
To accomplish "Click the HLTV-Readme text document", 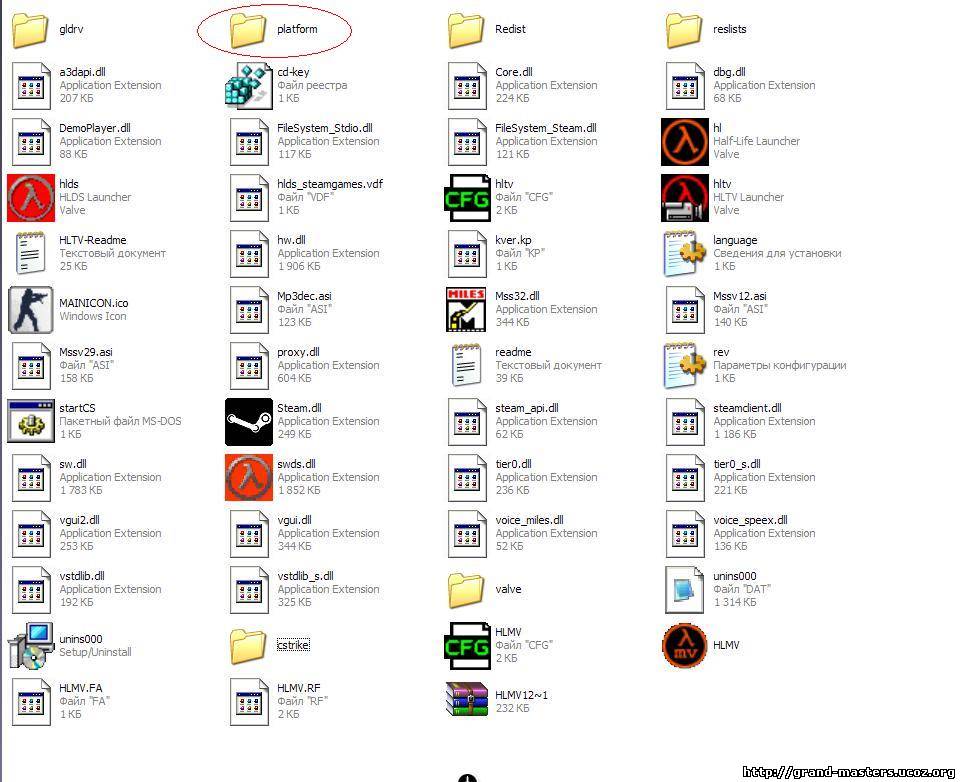I will click(x=31, y=253).
